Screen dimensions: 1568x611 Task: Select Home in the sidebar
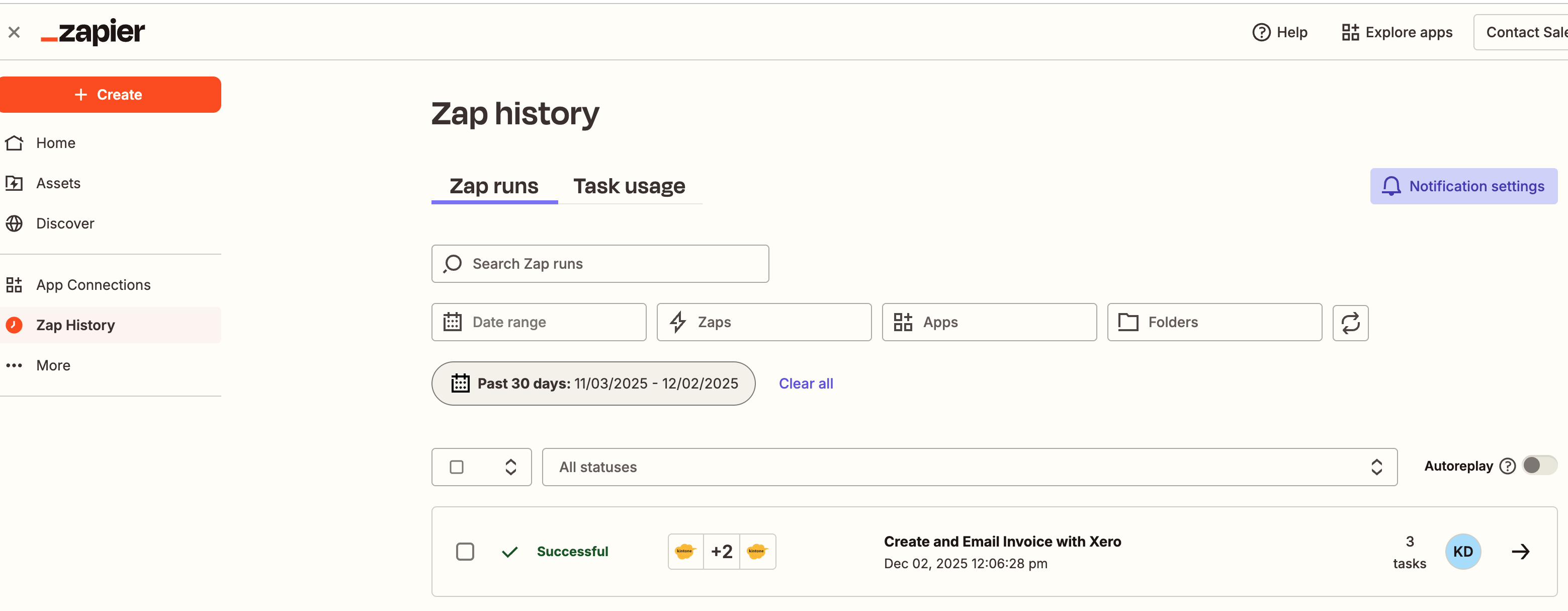(x=55, y=142)
